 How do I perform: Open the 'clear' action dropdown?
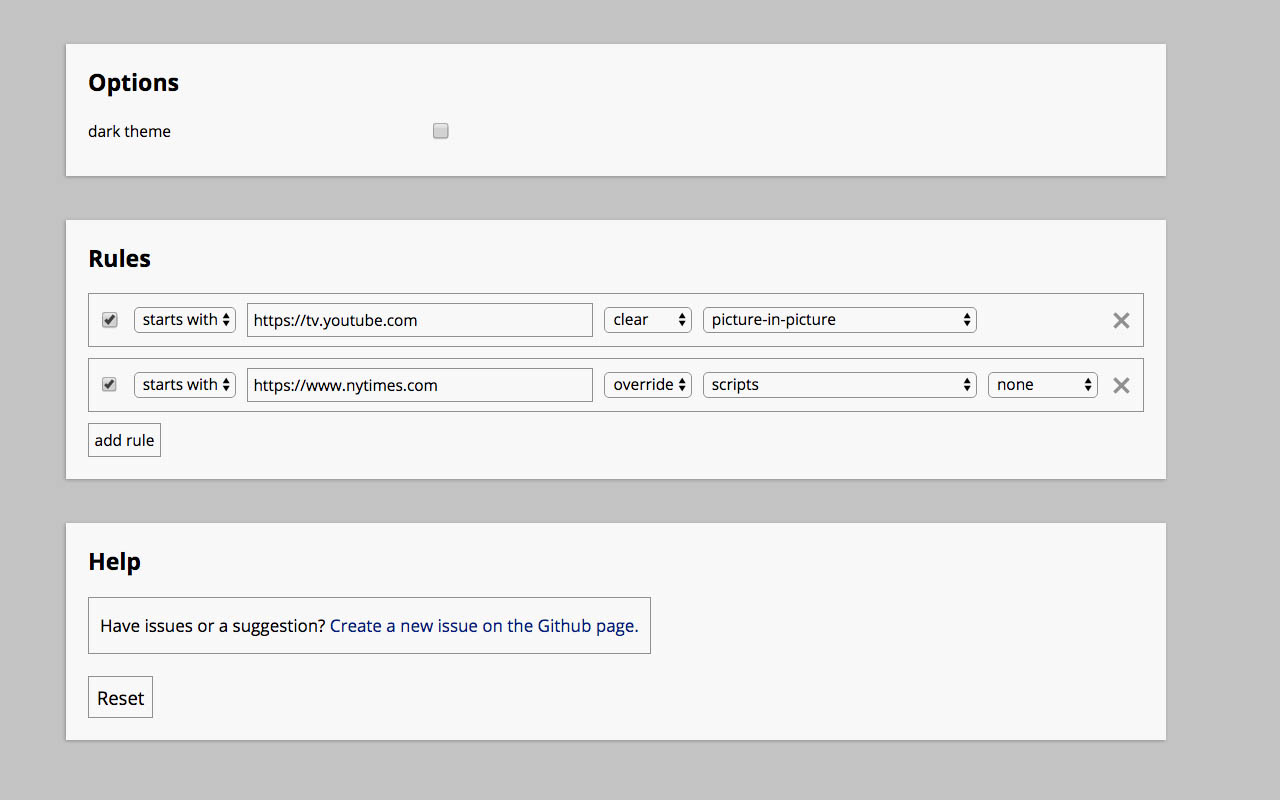click(648, 320)
